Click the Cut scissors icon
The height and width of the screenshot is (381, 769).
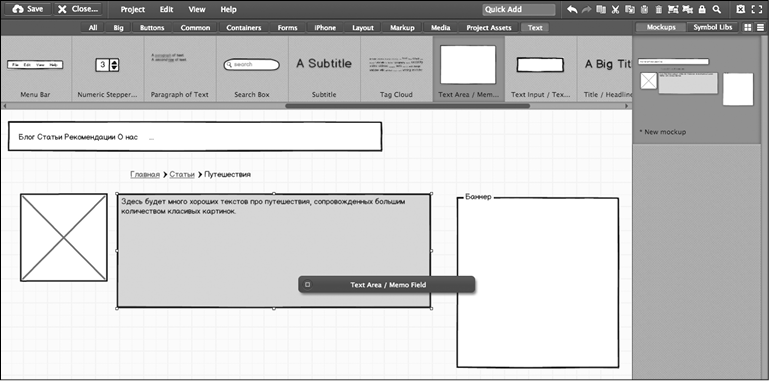pyautogui.click(x=616, y=9)
